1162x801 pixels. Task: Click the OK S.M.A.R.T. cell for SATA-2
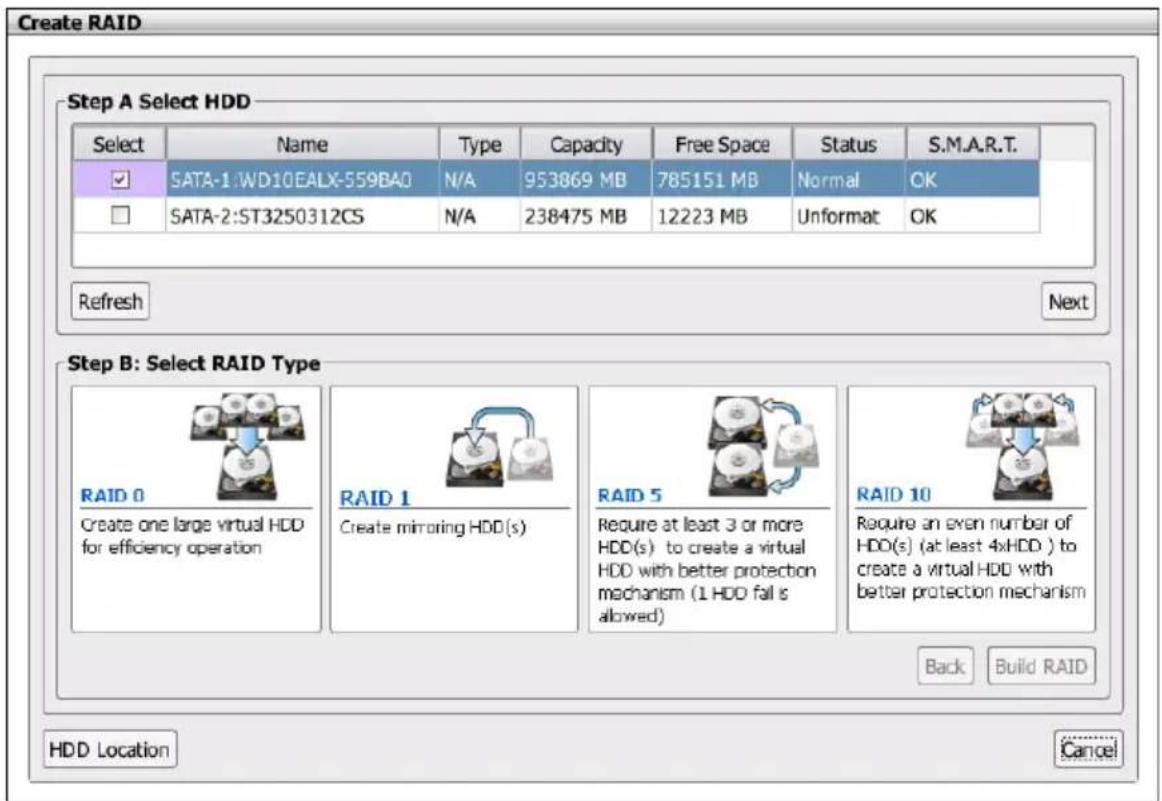[972, 216]
